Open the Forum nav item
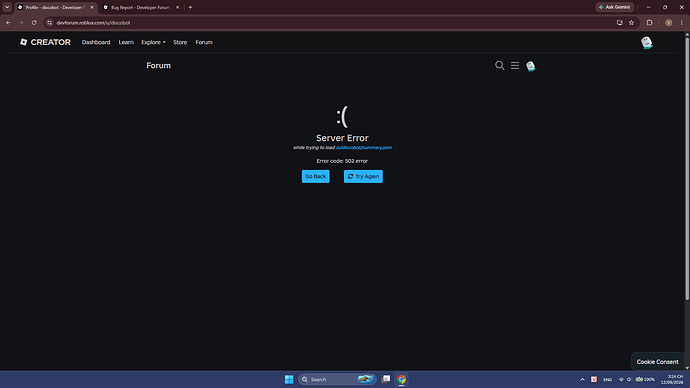The image size is (690, 388). pyautogui.click(x=204, y=42)
